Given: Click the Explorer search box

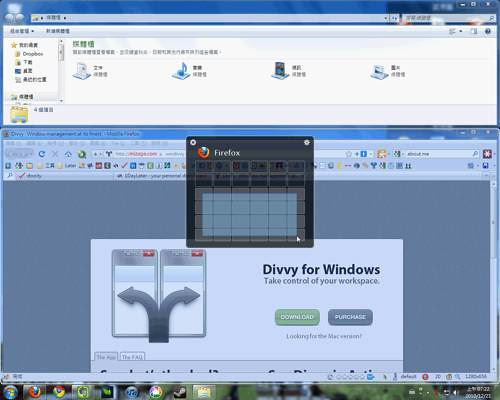Looking at the screenshot, I should coord(448,18).
